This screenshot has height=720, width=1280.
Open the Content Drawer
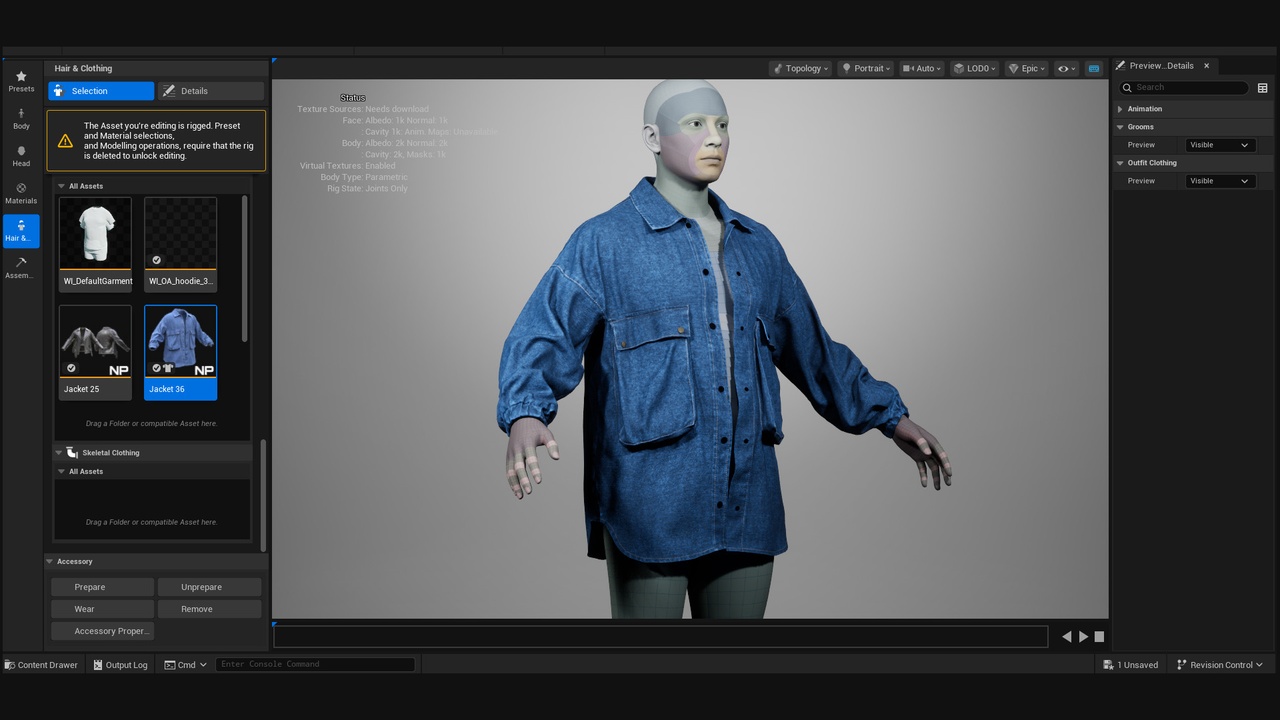coord(41,665)
